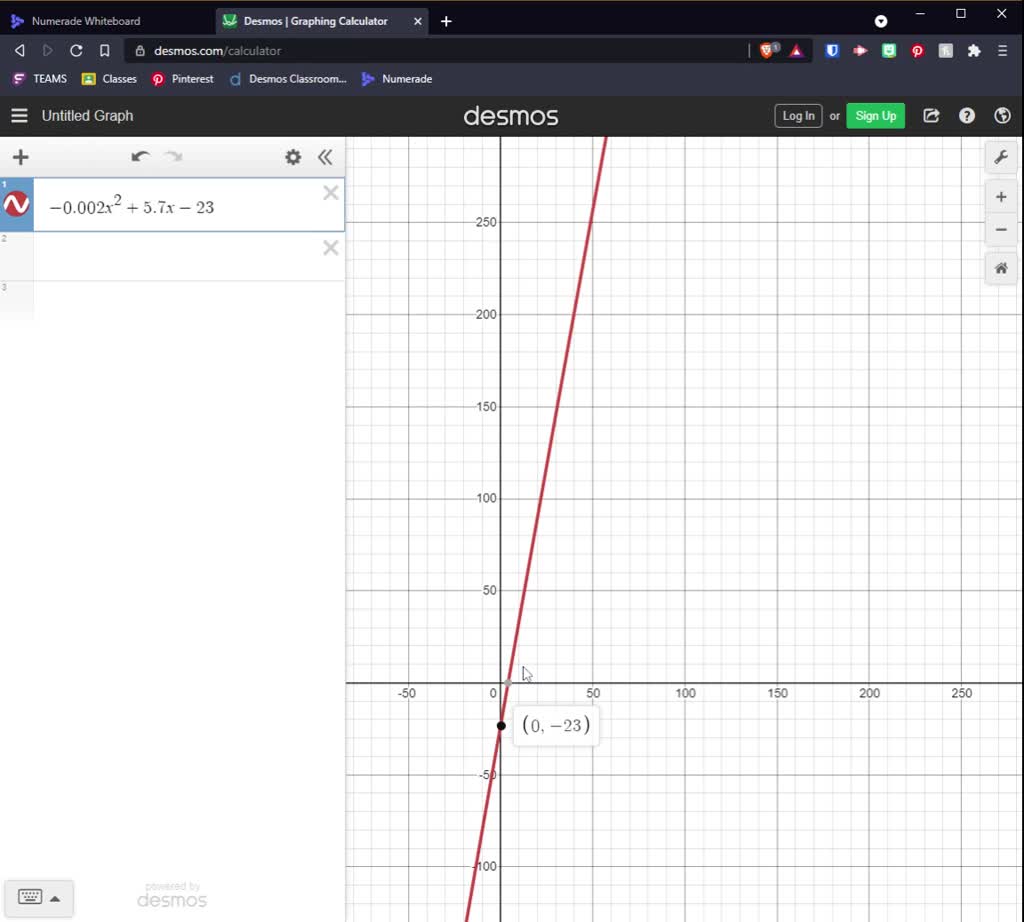Expand the keyboard options arrow
The image size is (1024, 922).
point(57,897)
